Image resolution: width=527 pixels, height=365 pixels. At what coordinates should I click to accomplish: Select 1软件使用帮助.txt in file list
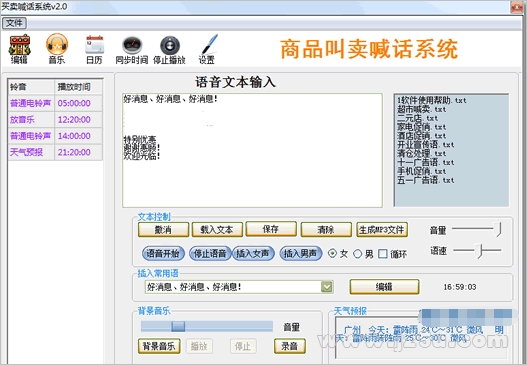[x=432, y=100]
